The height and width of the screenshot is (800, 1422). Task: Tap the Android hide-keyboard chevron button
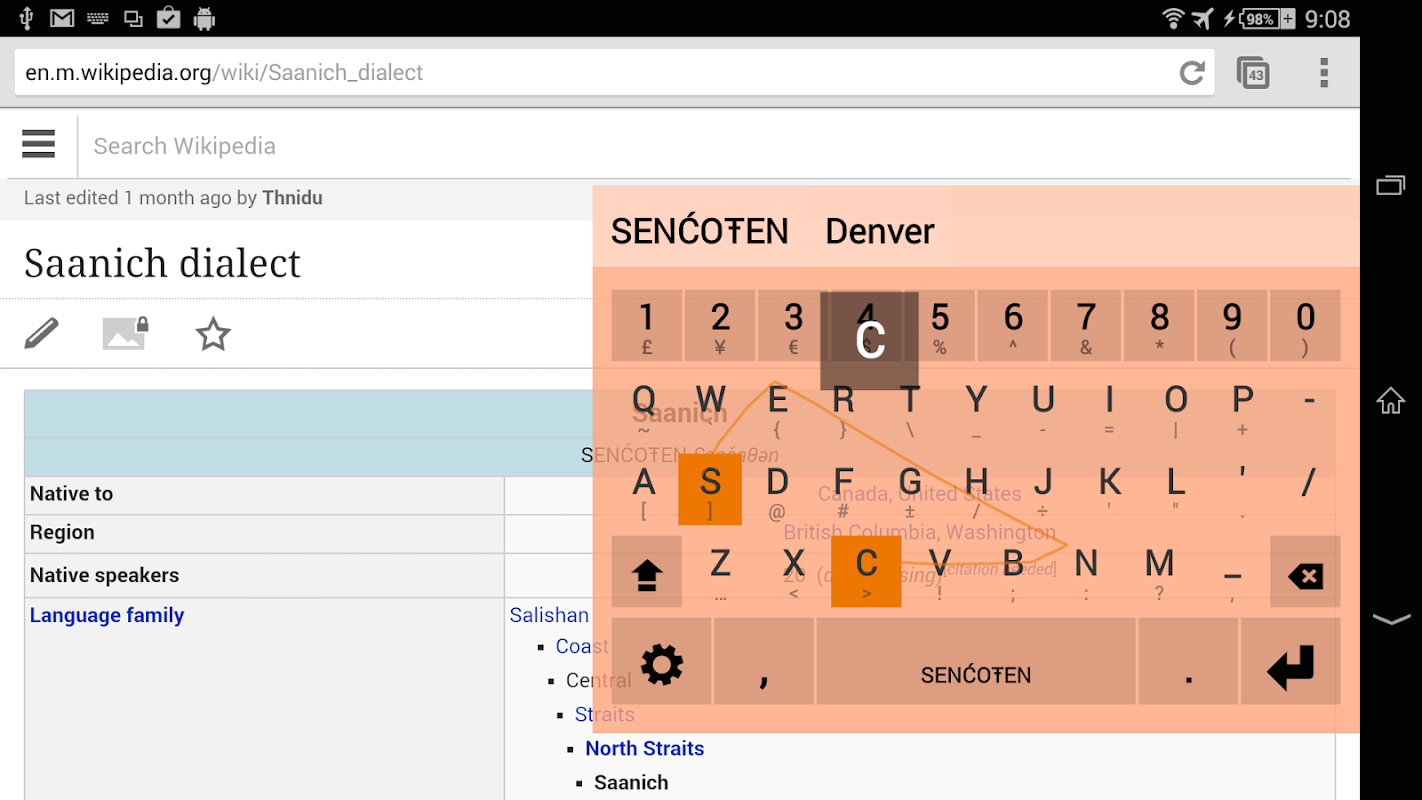tap(1390, 620)
